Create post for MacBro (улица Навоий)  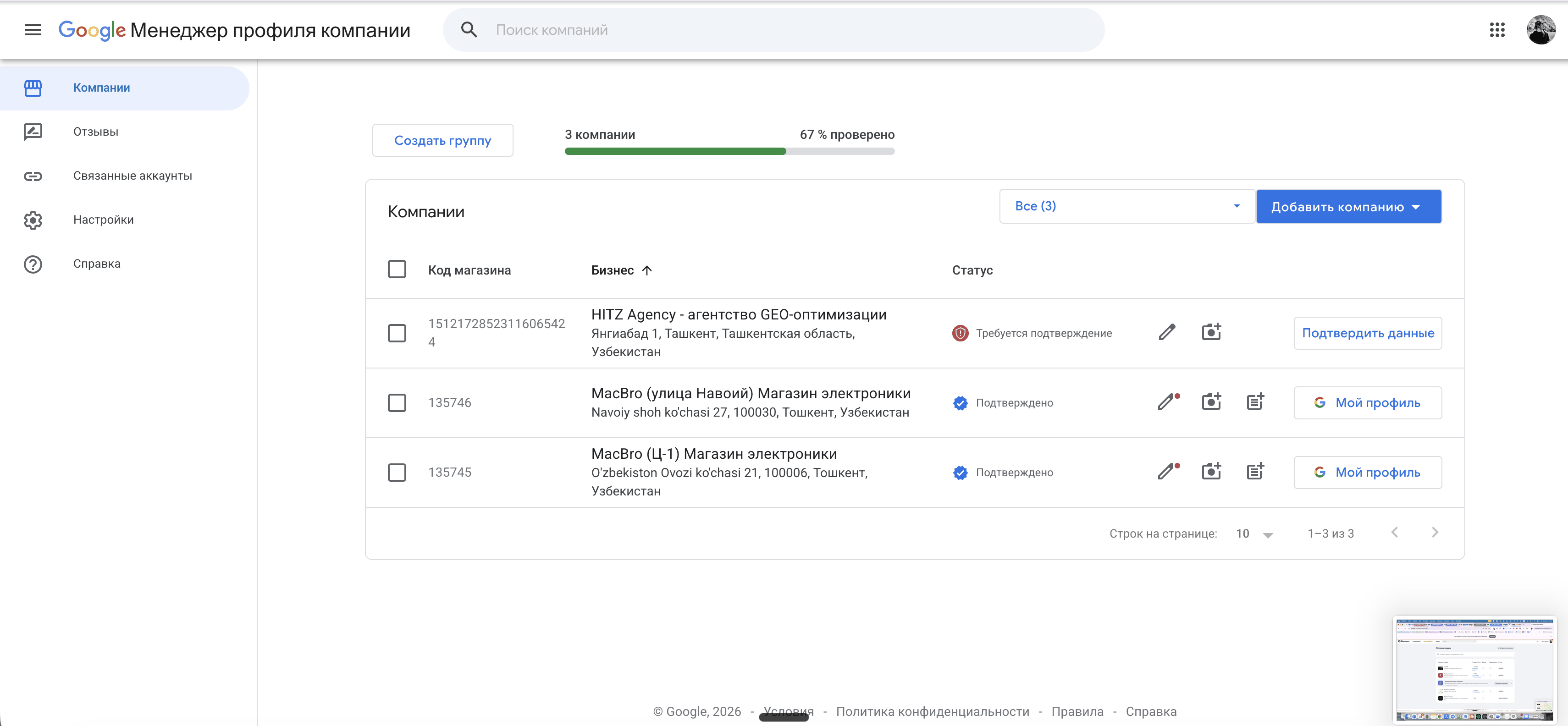pyautogui.click(x=1255, y=401)
